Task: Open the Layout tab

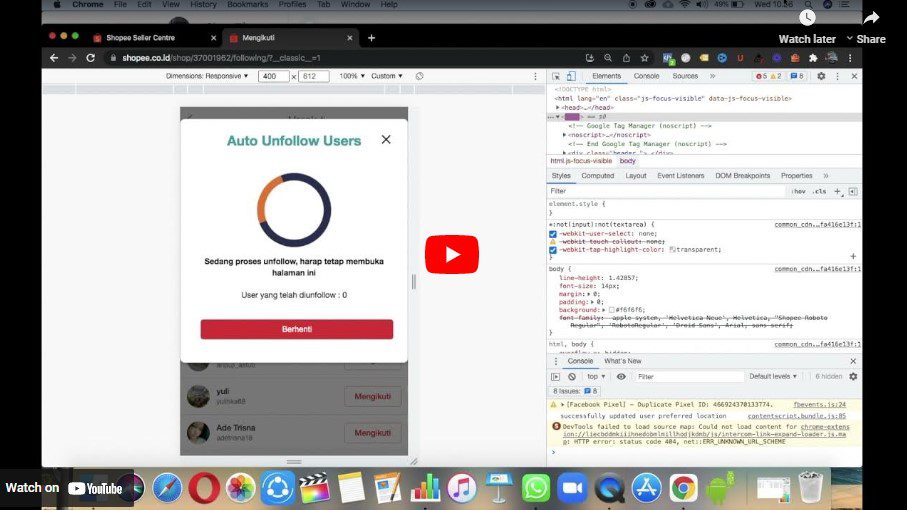Action: pyautogui.click(x=636, y=176)
